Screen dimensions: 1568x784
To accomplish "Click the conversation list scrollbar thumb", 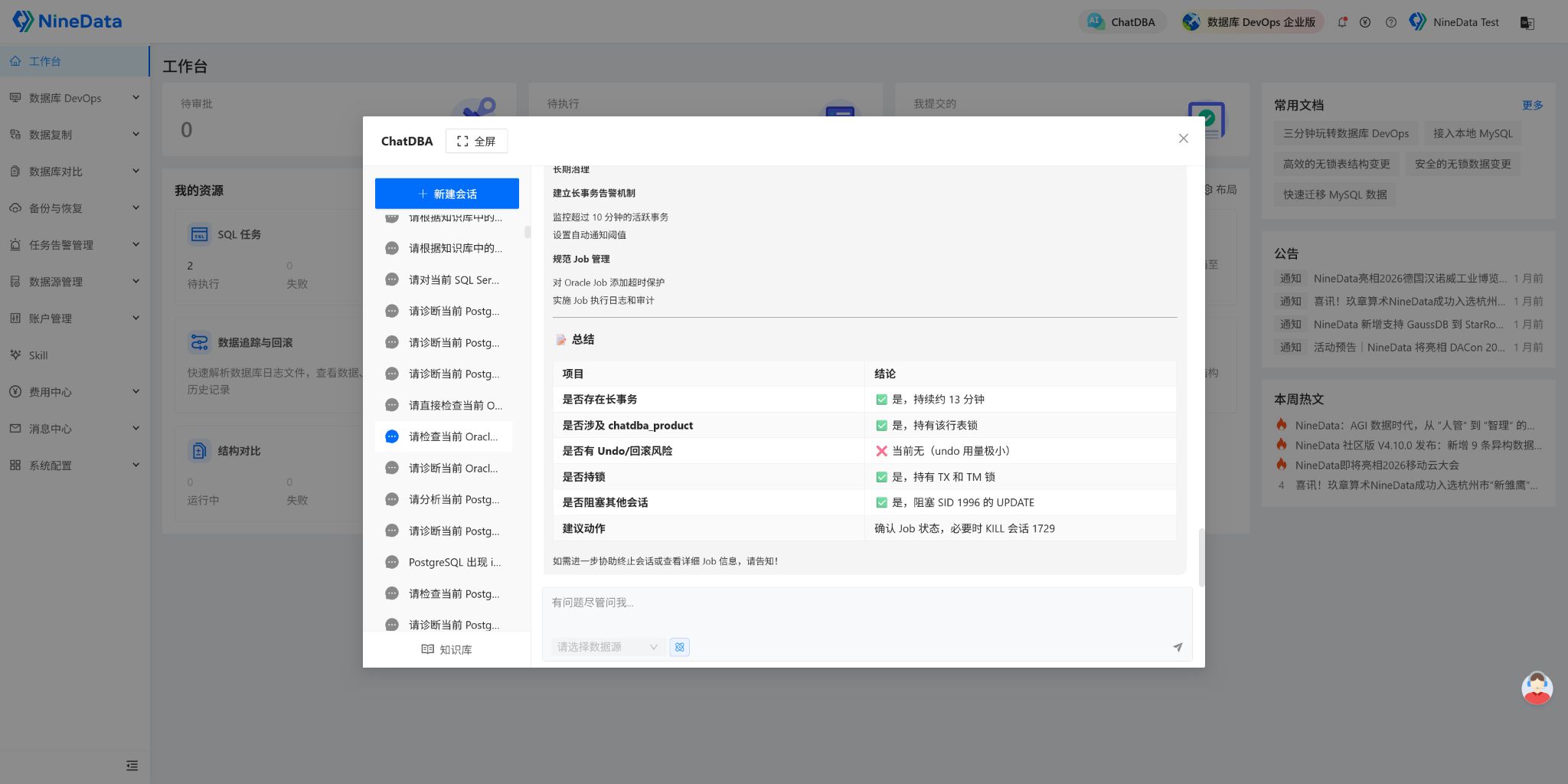I will [x=528, y=231].
